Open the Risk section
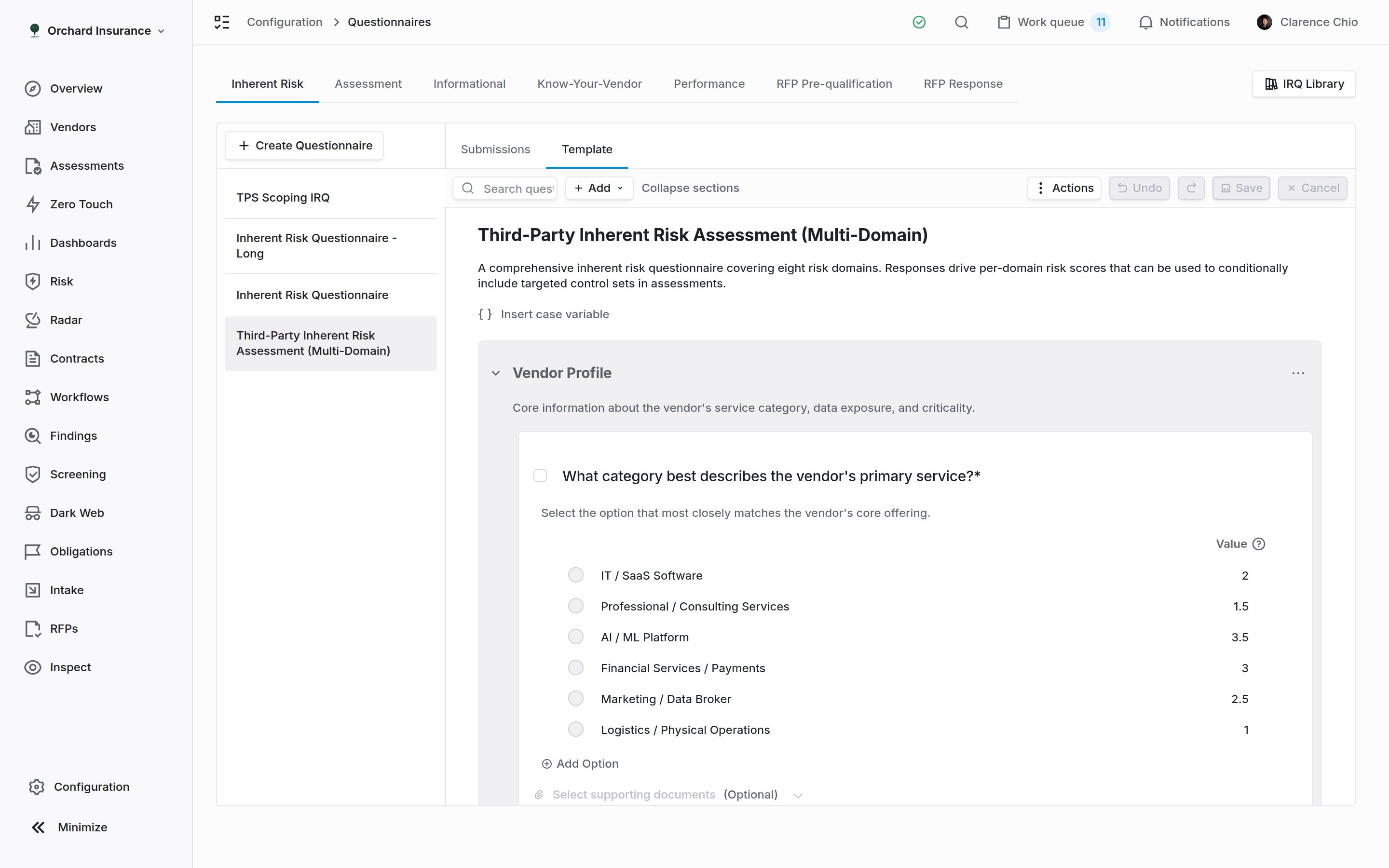Viewport: 1389px width, 868px height. click(49, 281)
